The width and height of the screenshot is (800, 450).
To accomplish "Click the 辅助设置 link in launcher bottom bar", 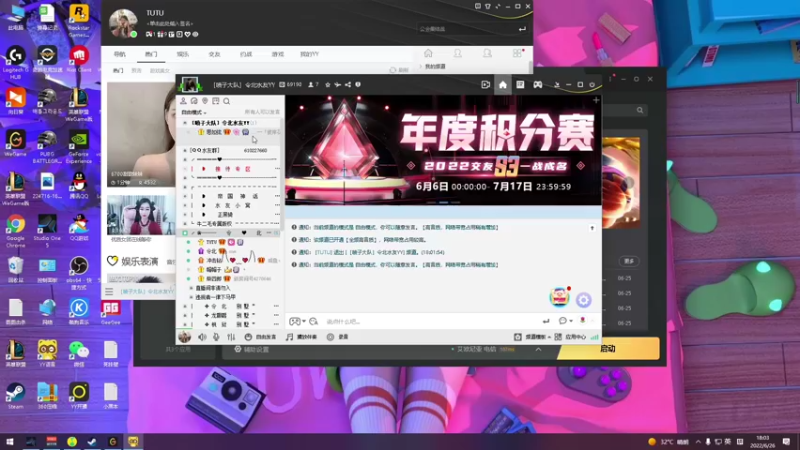I will point(252,349).
